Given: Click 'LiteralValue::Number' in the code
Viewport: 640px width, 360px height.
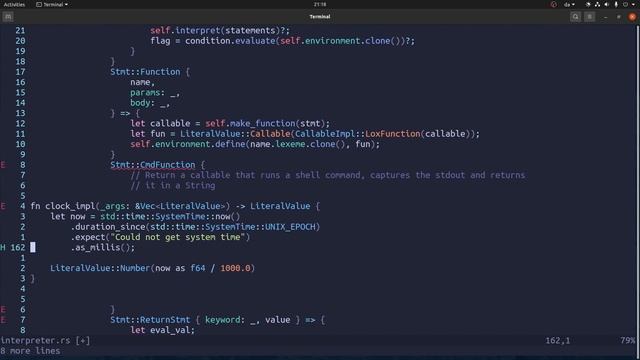Looking at the screenshot, I should click(100, 268).
